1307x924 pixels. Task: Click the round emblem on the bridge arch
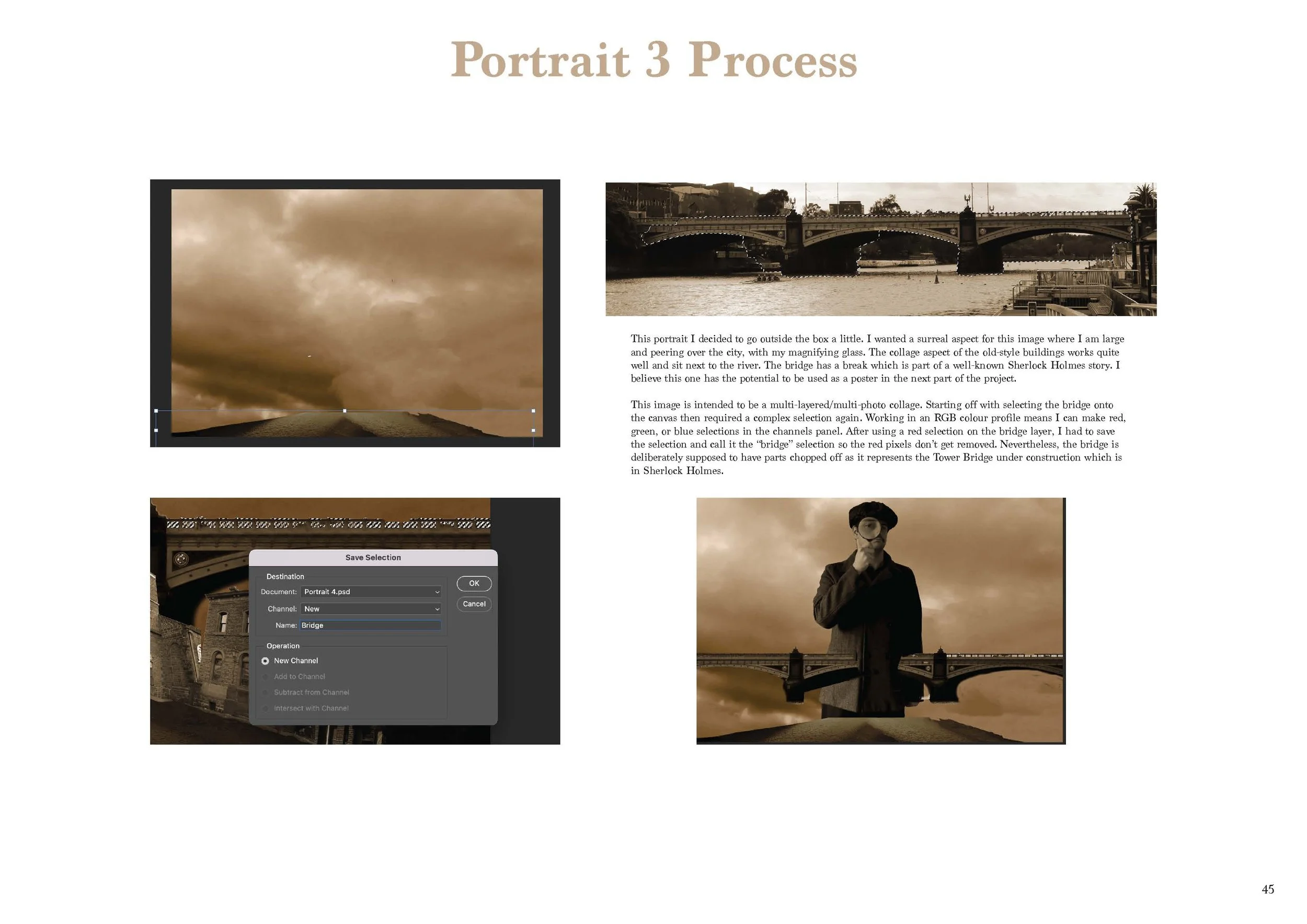181,559
